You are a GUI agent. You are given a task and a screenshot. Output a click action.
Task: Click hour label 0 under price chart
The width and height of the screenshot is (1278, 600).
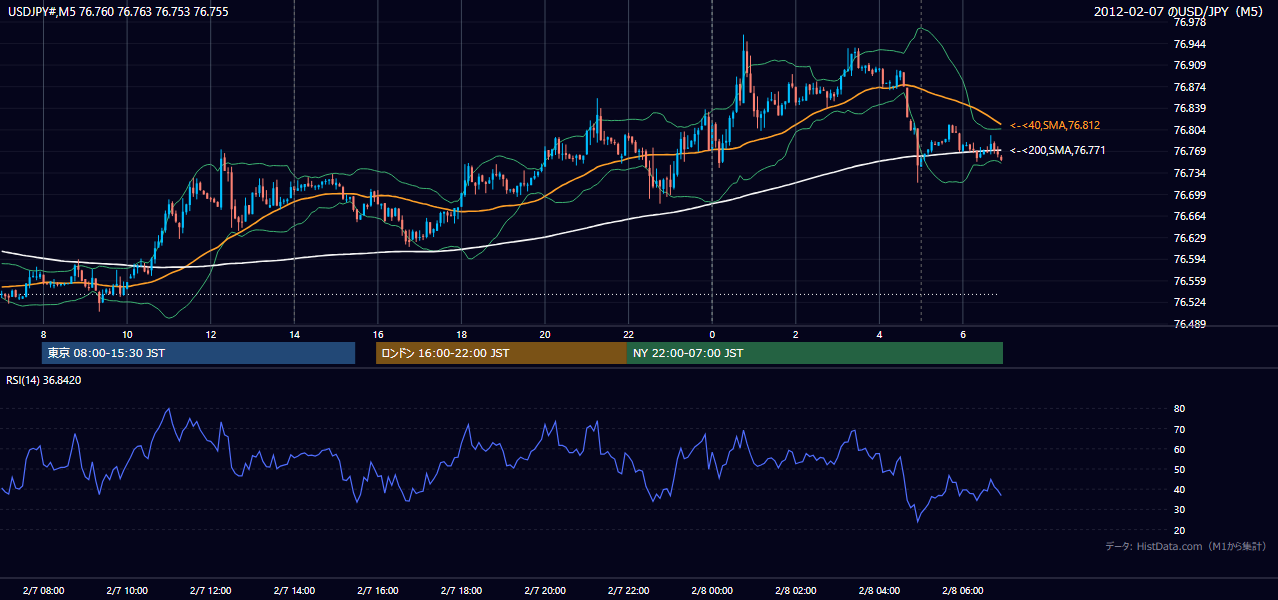click(712, 334)
